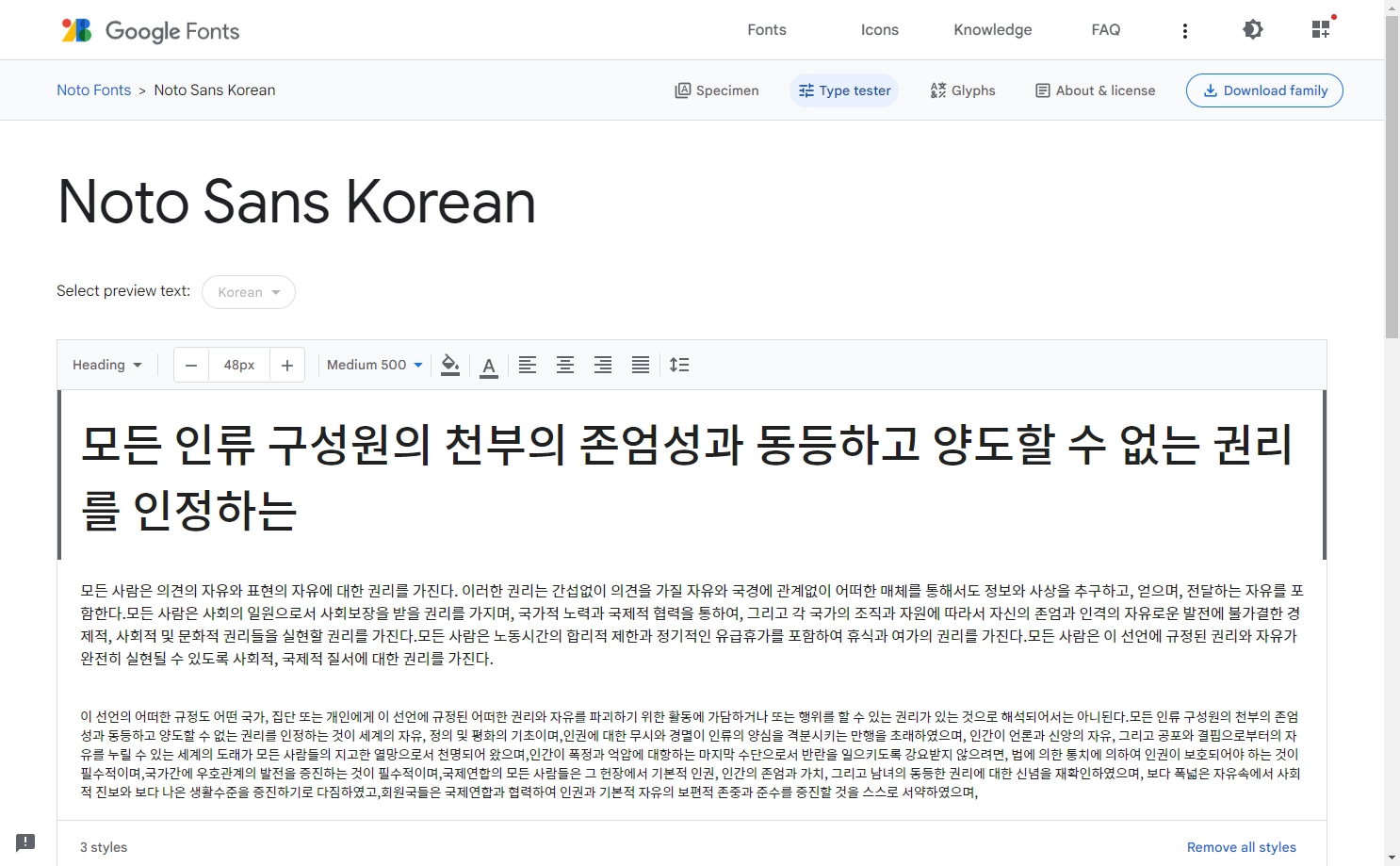The height and width of the screenshot is (866, 1400).
Task: Open the Medium 500 weight dropdown
Action: tap(375, 365)
